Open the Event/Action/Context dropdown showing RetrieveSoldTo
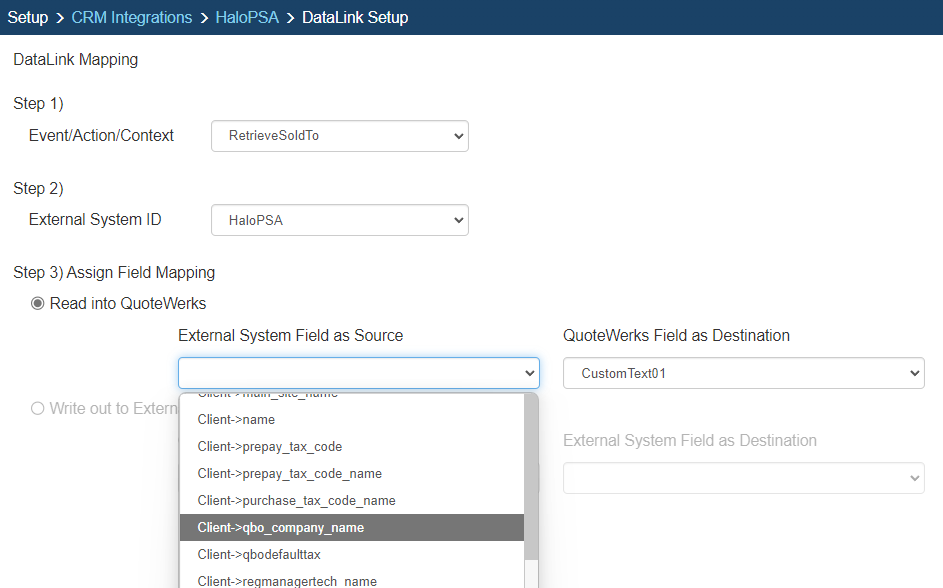 [339, 136]
